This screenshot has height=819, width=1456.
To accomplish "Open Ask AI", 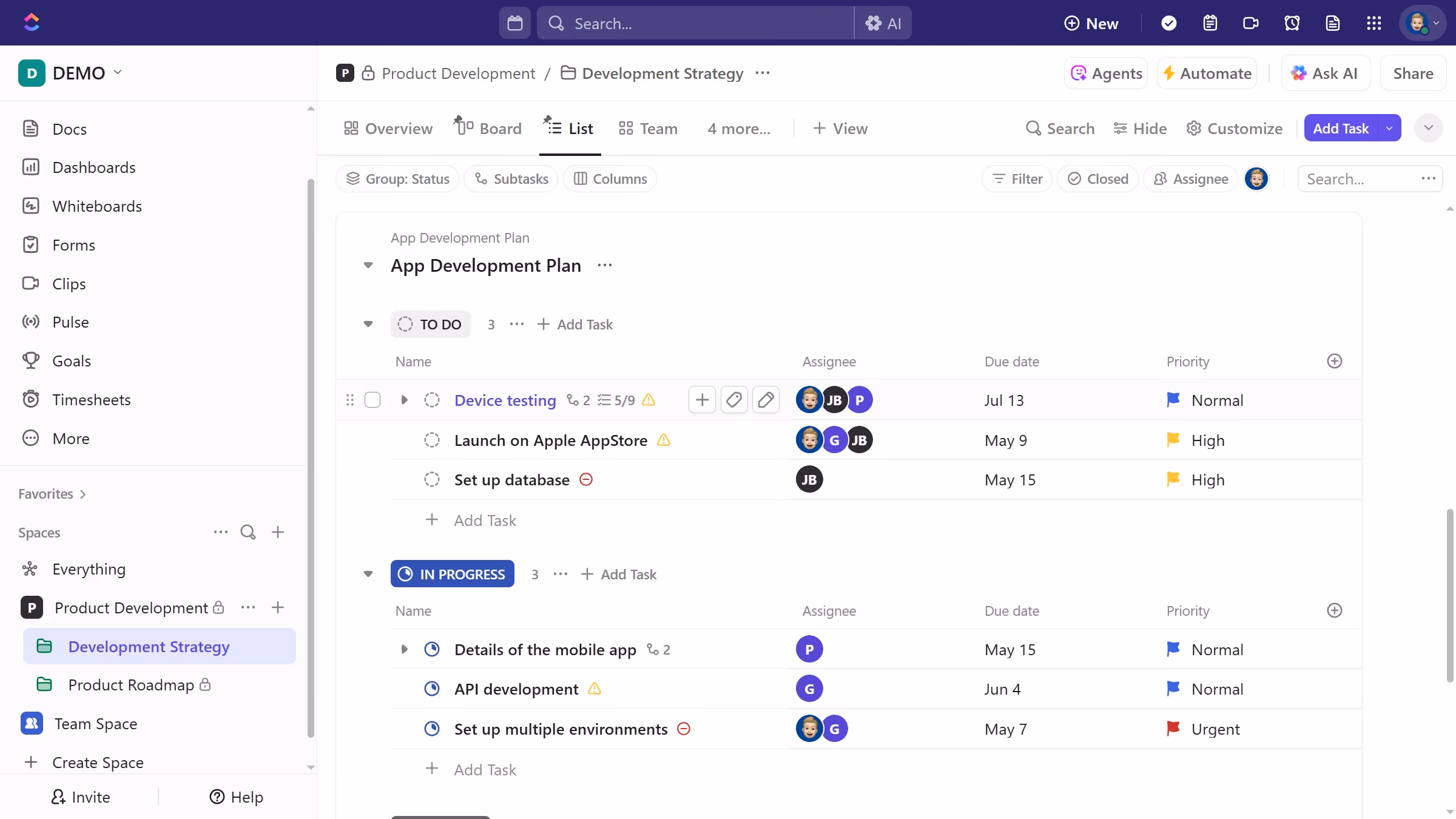I will [1326, 73].
